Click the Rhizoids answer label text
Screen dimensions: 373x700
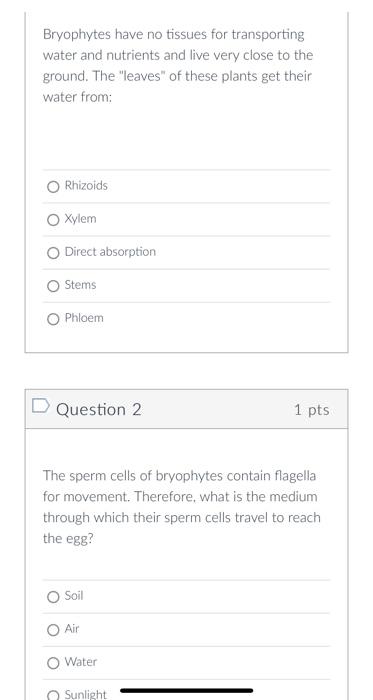coord(86,185)
